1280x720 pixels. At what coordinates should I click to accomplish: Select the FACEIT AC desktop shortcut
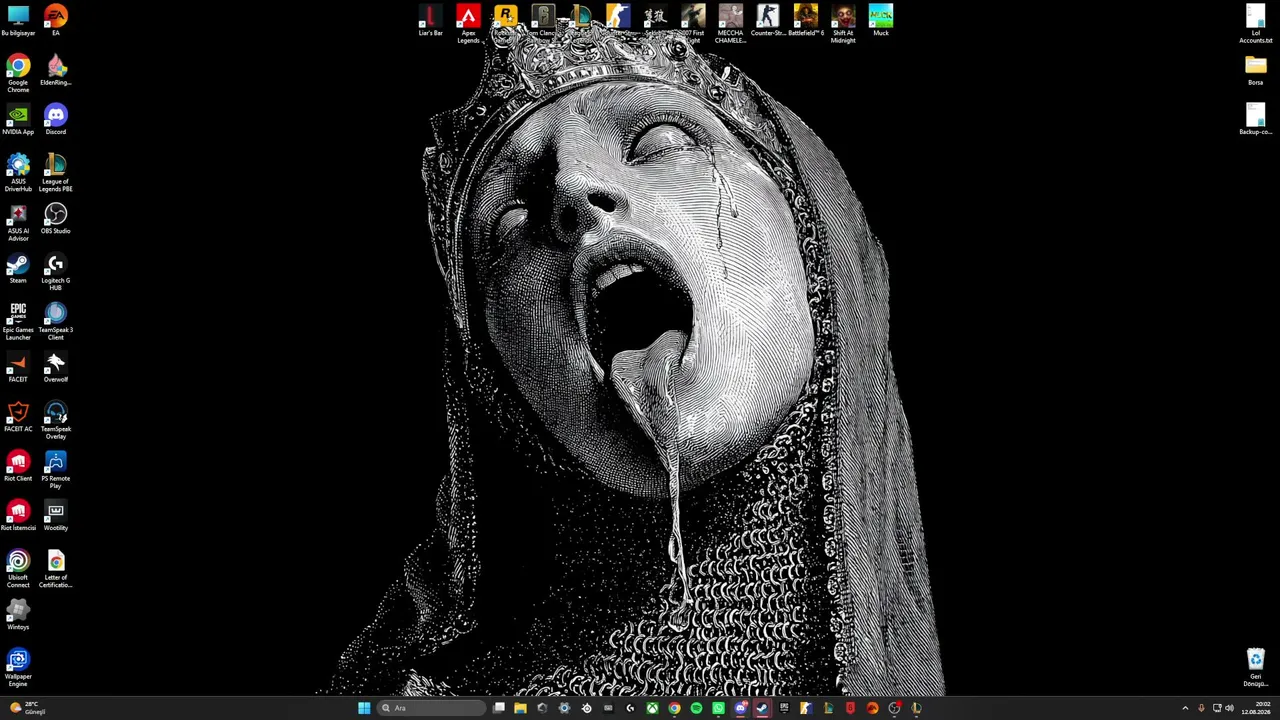point(18,416)
